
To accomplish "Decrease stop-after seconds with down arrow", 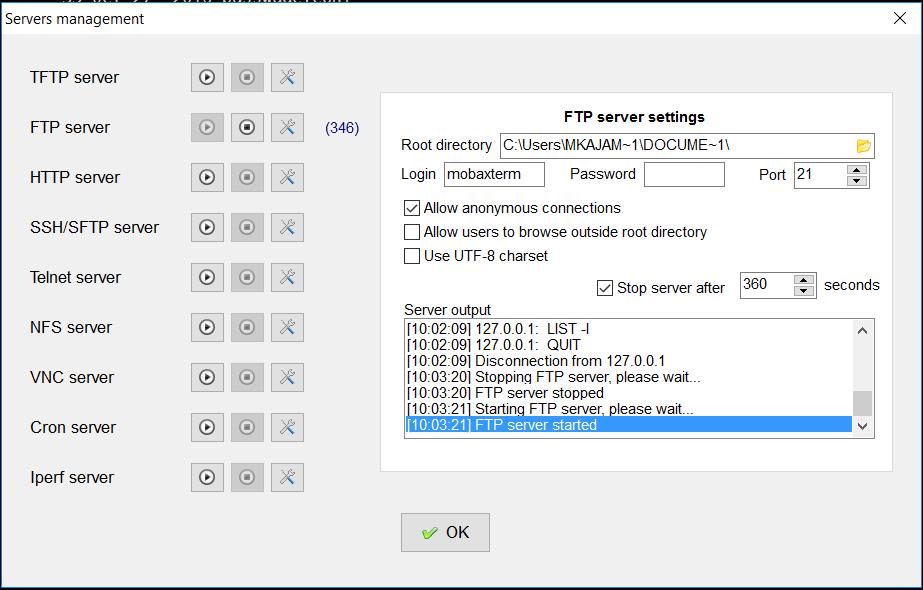I will click(804, 291).
